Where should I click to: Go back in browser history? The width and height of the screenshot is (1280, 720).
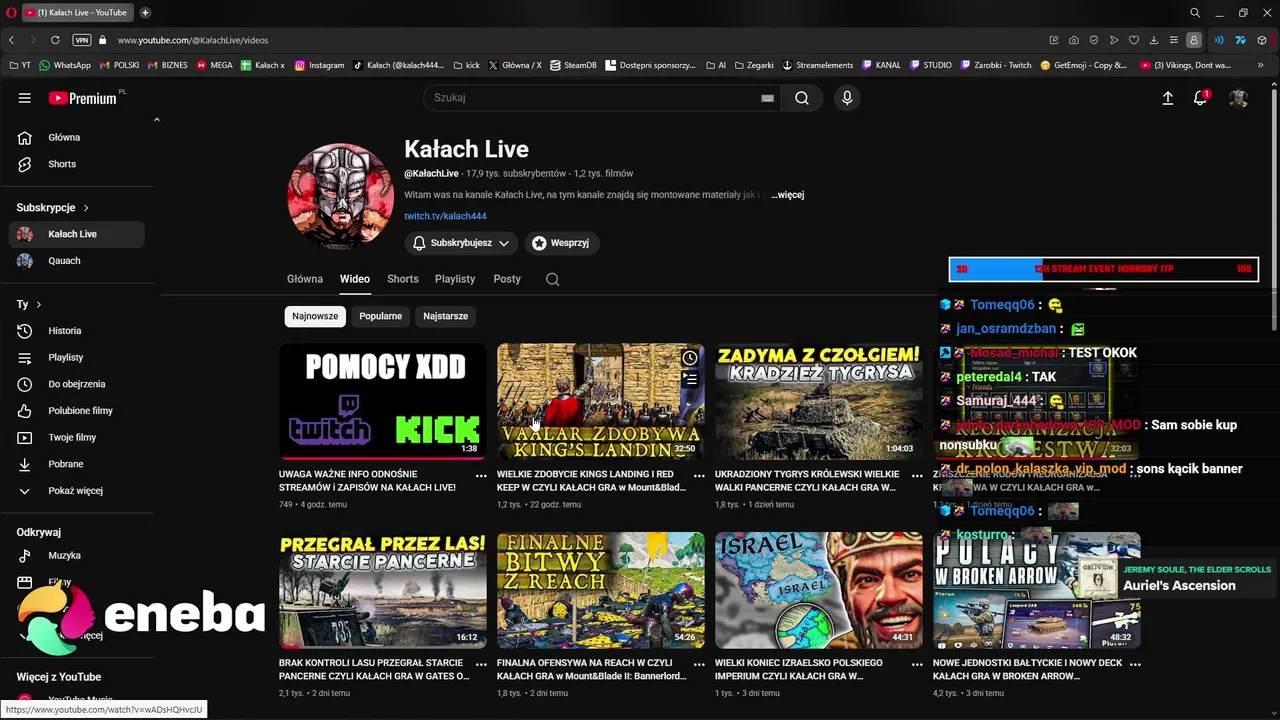coord(11,40)
